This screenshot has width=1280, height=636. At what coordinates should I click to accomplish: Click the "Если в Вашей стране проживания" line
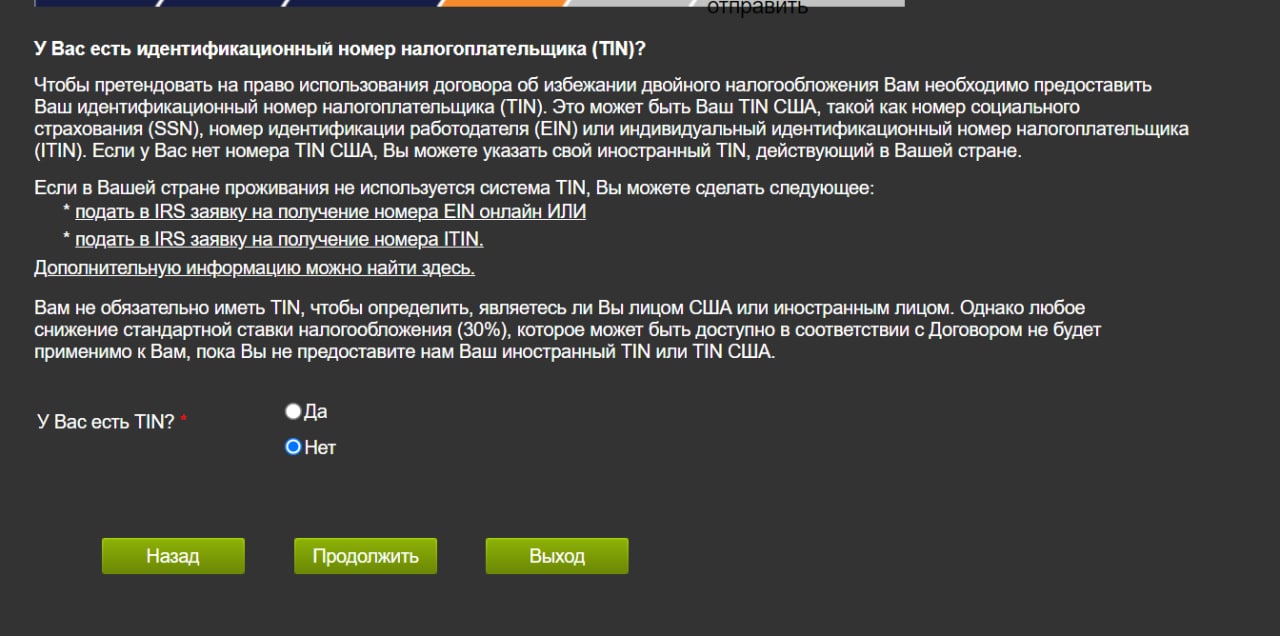[454, 188]
